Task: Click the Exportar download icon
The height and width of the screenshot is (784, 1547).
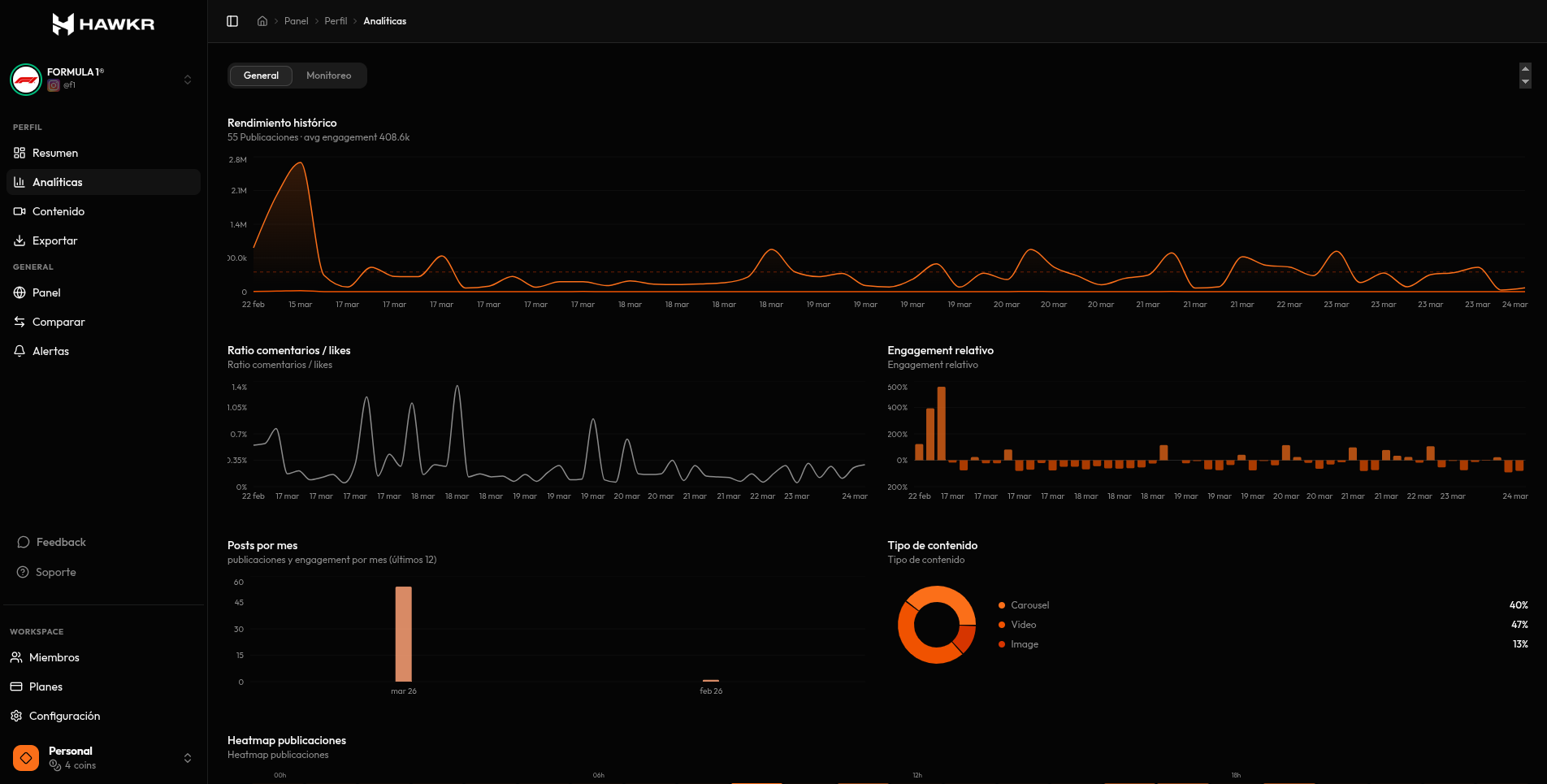Action: coord(19,240)
